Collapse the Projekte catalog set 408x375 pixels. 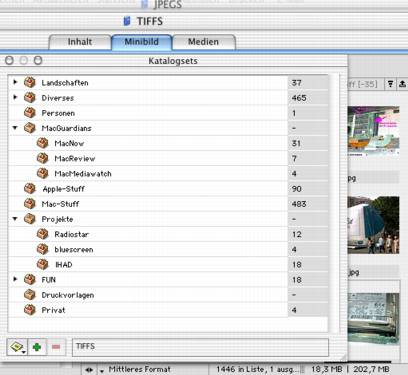pos(15,219)
